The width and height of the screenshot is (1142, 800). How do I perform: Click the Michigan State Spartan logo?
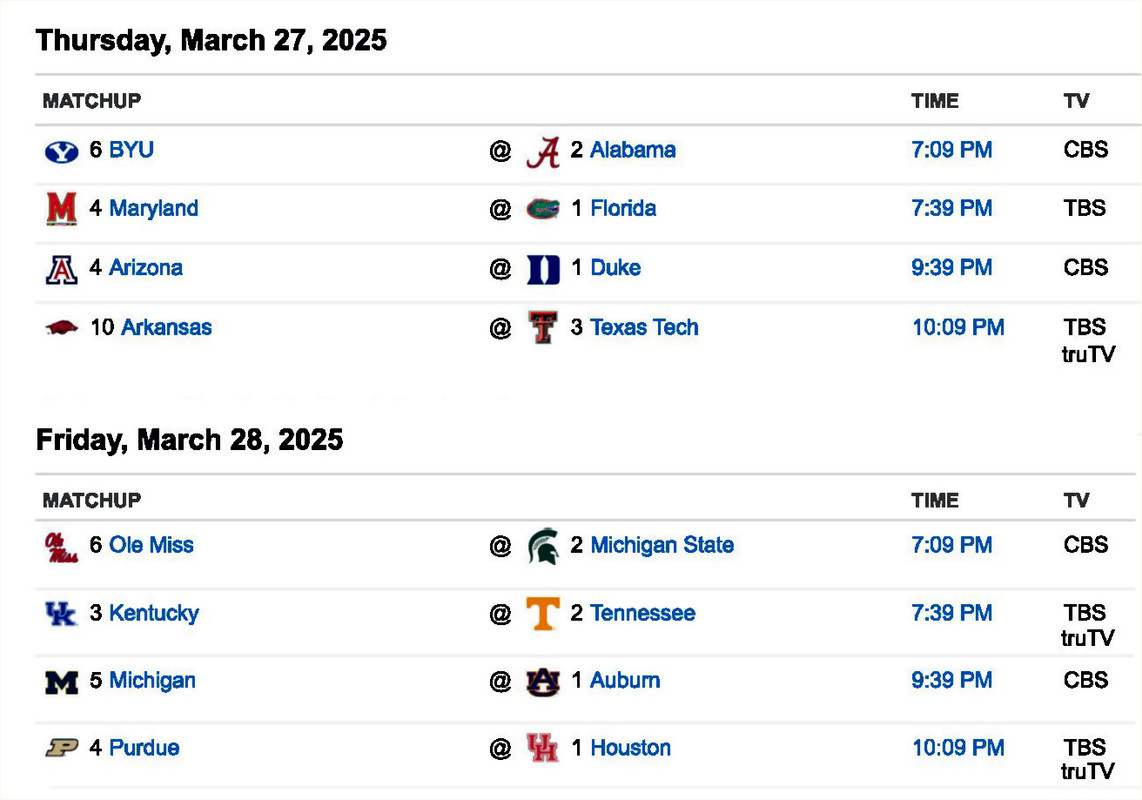(x=543, y=546)
